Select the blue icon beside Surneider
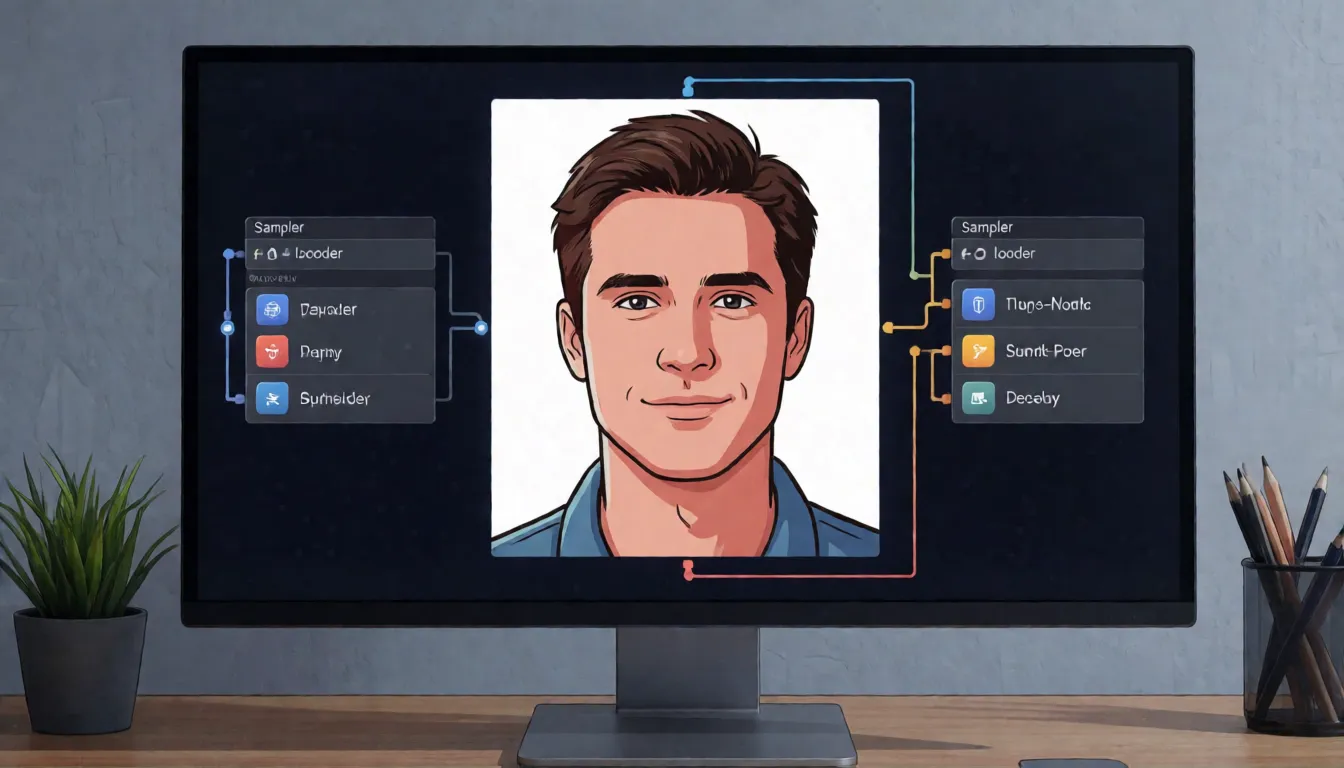The width and height of the screenshot is (1344, 768). click(x=272, y=398)
